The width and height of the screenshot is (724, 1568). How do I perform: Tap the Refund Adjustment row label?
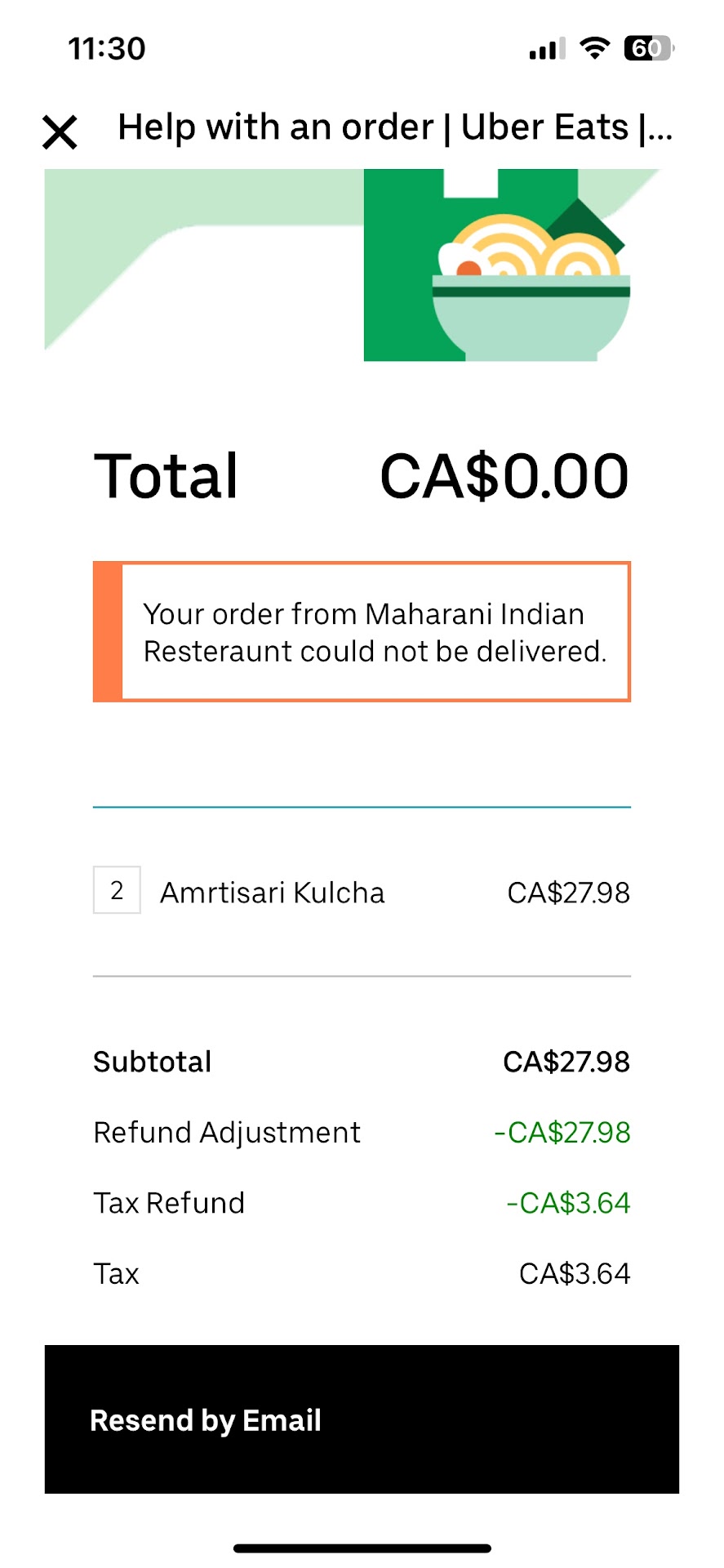point(227,1133)
